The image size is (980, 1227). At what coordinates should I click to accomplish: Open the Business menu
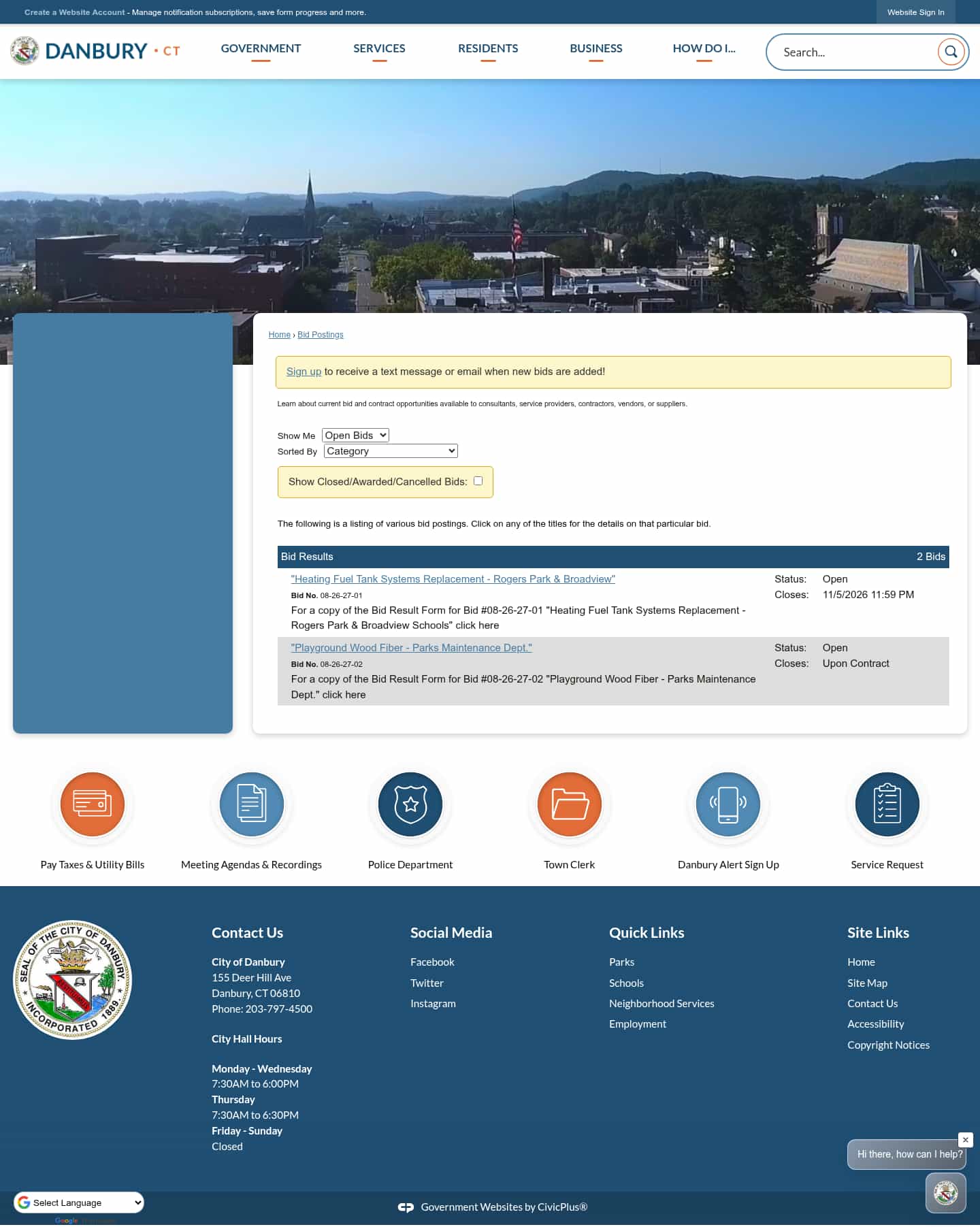[596, 48]
